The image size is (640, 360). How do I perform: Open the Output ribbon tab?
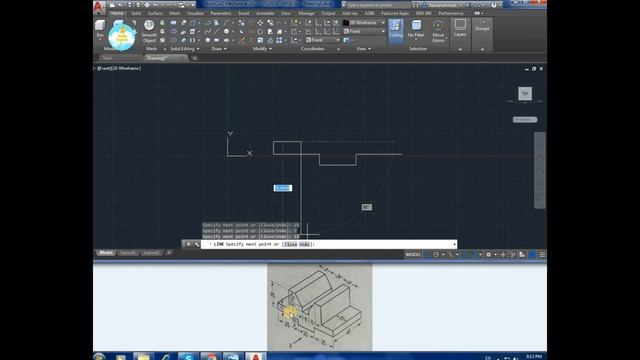[328, 13]
